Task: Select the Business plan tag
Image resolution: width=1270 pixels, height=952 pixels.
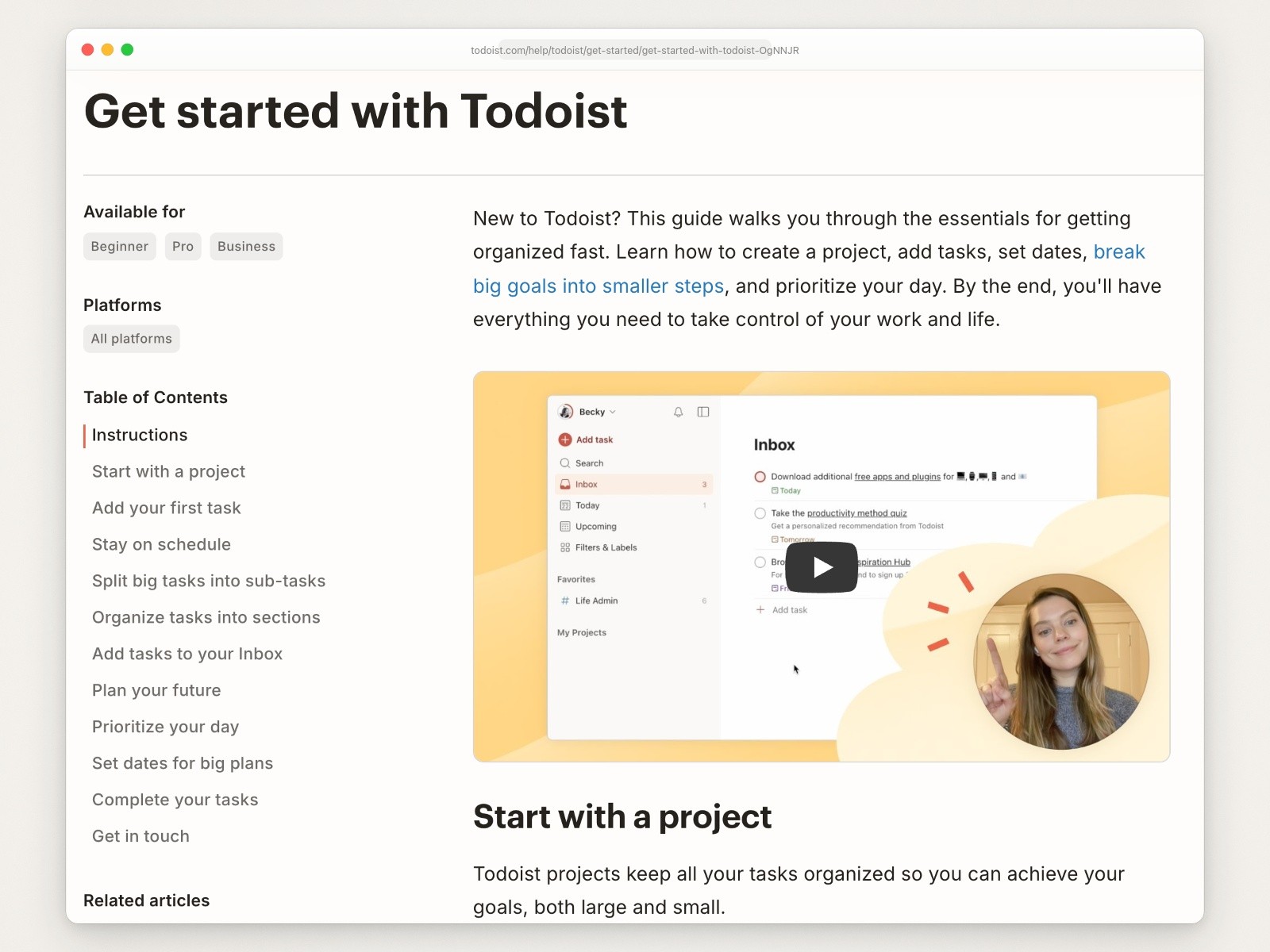Action: click(x=246, y=247)
